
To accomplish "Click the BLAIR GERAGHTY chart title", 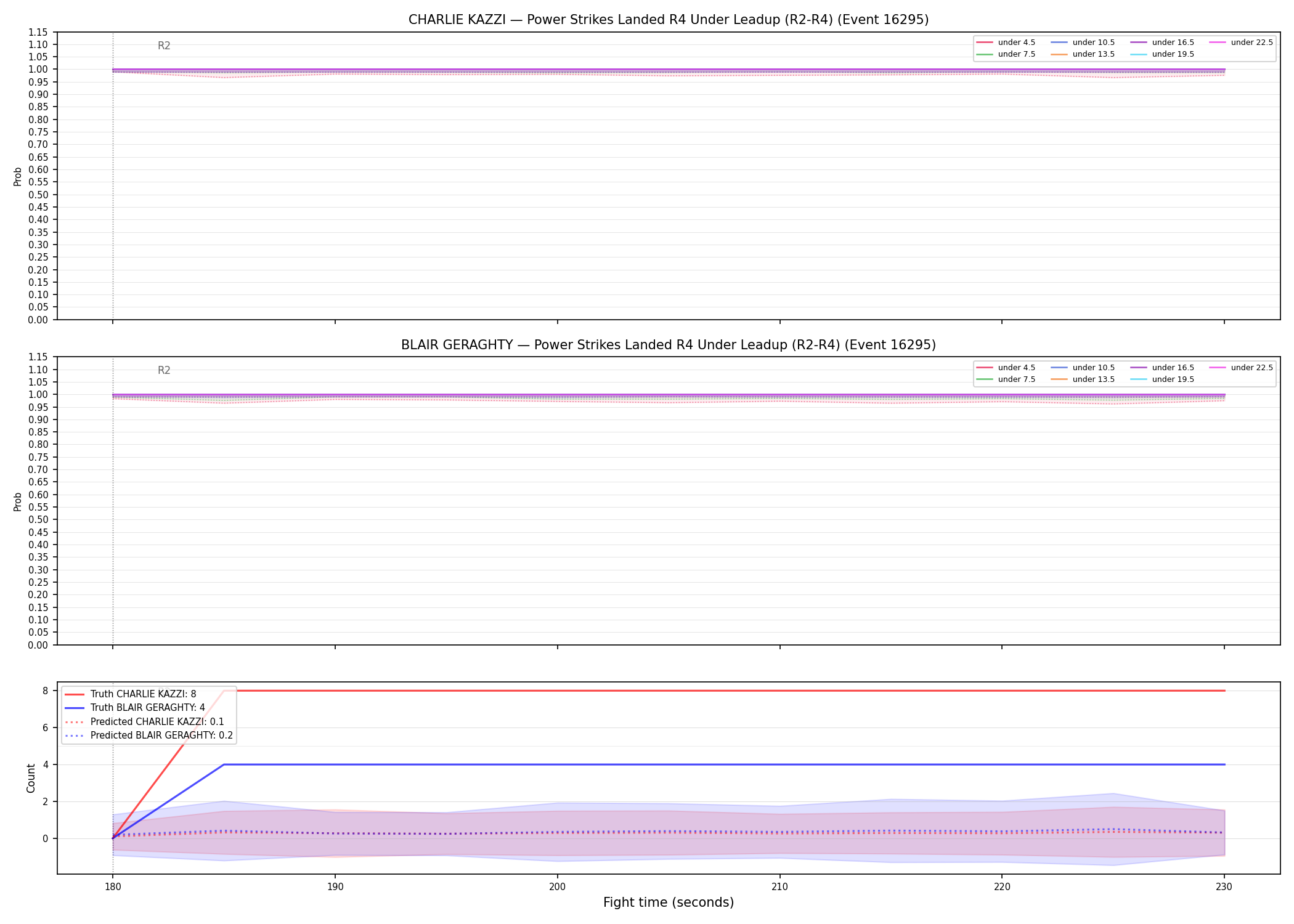I will pos(669,345).
